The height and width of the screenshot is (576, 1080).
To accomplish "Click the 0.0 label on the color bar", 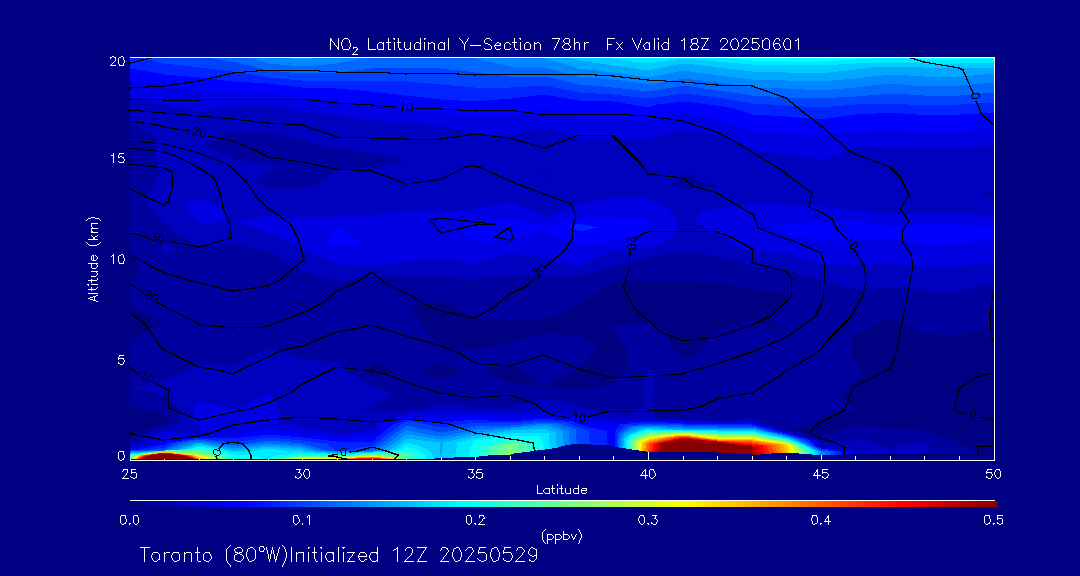I will 129,520.
